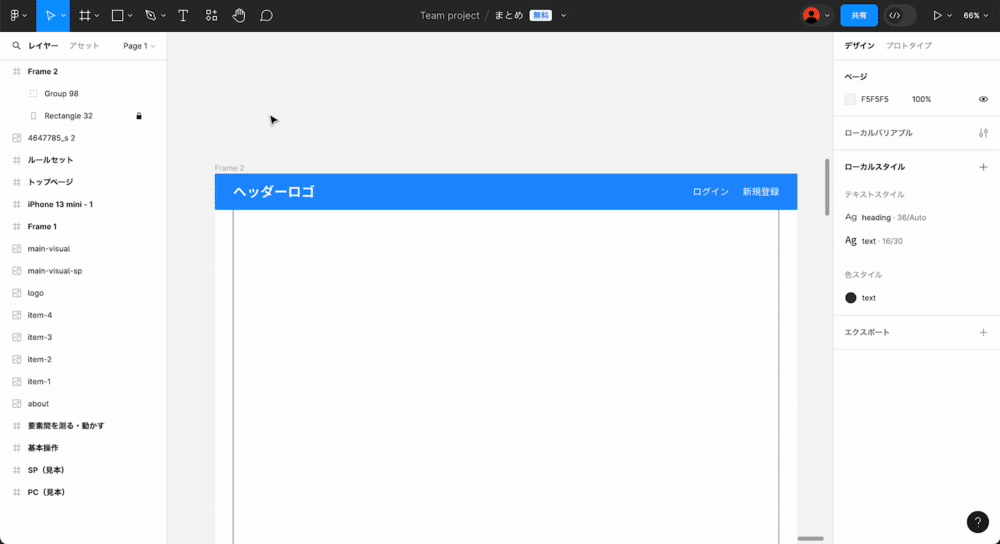Select the Rectangle shape tool

point(117,15)
